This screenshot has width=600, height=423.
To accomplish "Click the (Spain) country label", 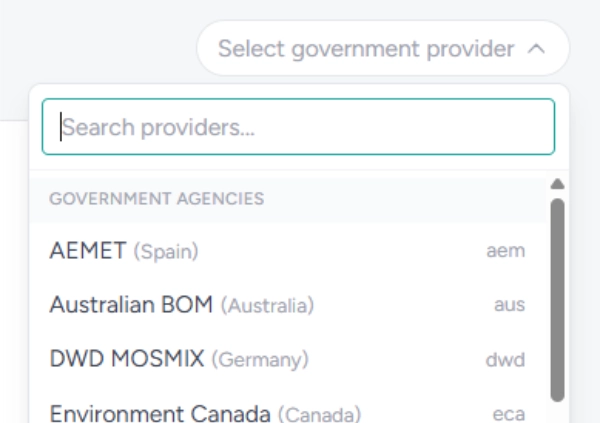I will (x=166, y=253).
